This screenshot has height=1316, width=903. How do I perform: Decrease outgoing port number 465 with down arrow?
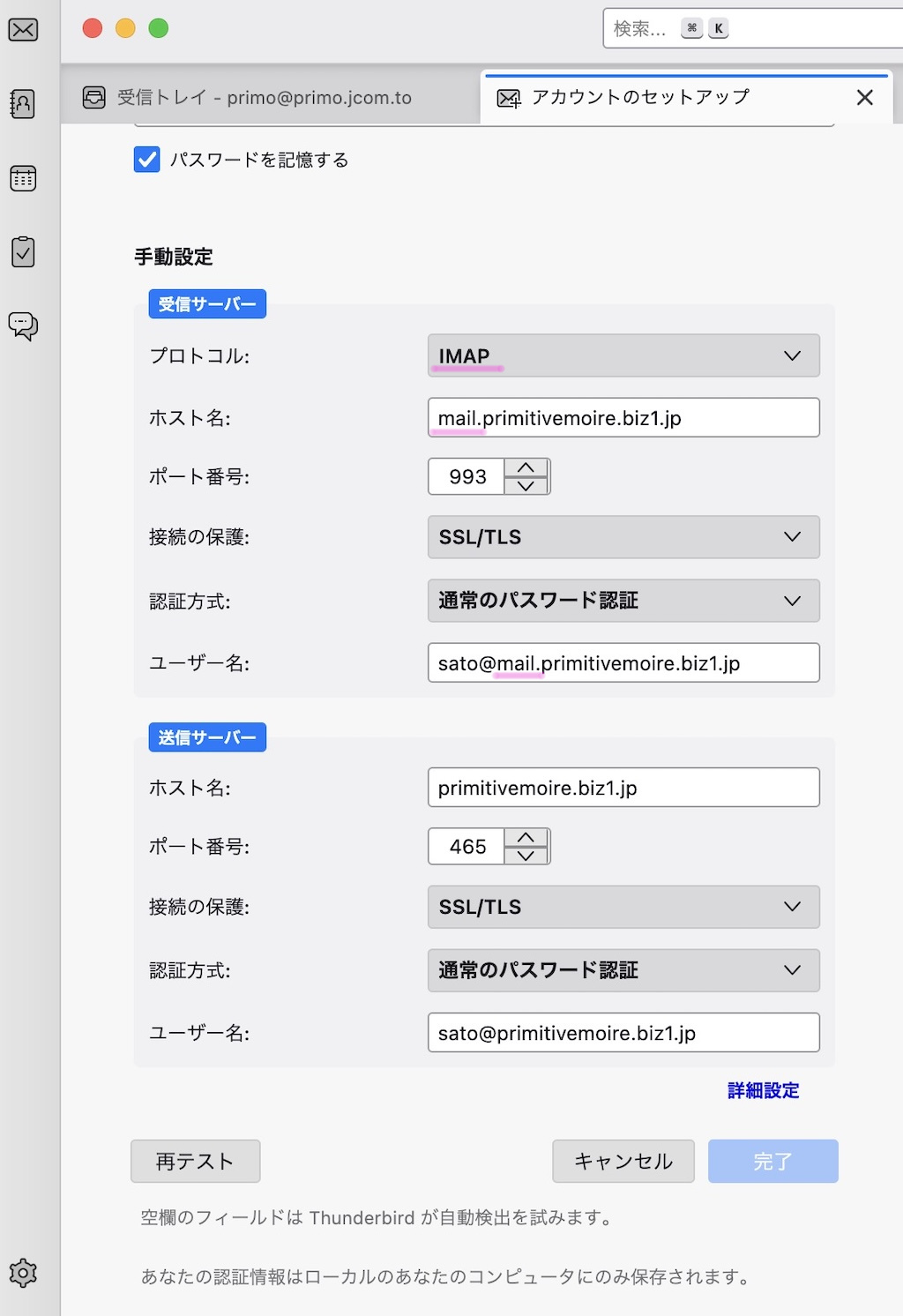(x=526, y=855)
